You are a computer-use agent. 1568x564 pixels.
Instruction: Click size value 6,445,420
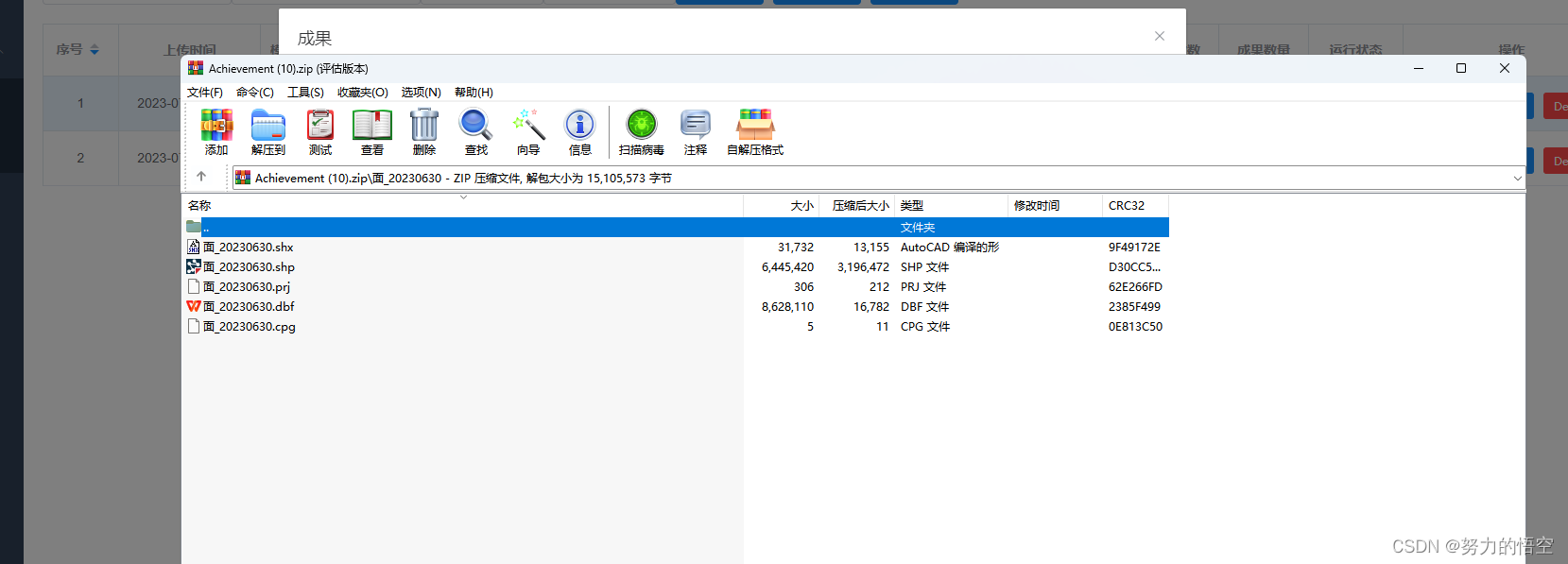point(787,267)
